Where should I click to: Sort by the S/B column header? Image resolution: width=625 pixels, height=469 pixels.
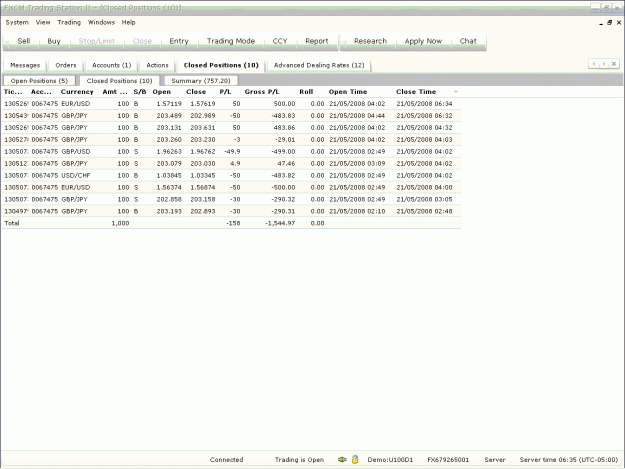140,92
